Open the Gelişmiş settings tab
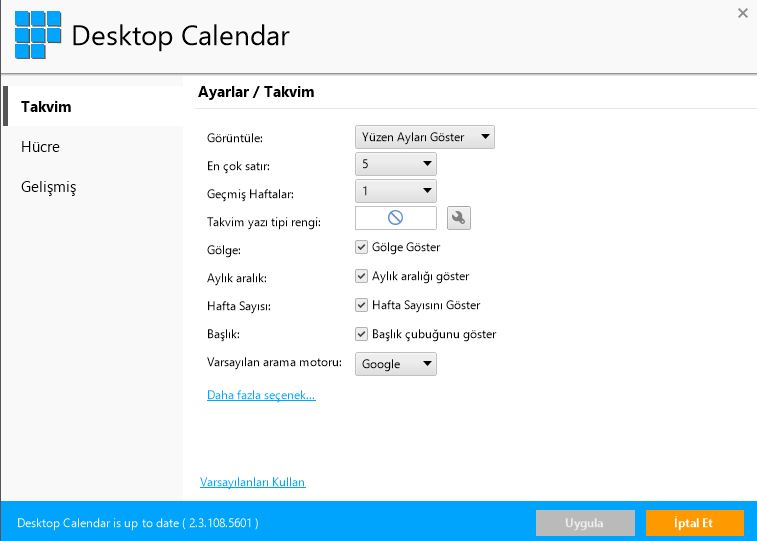The height and width of the screenshot is (541, 757). pyautogui.click(x=48, y=187)
